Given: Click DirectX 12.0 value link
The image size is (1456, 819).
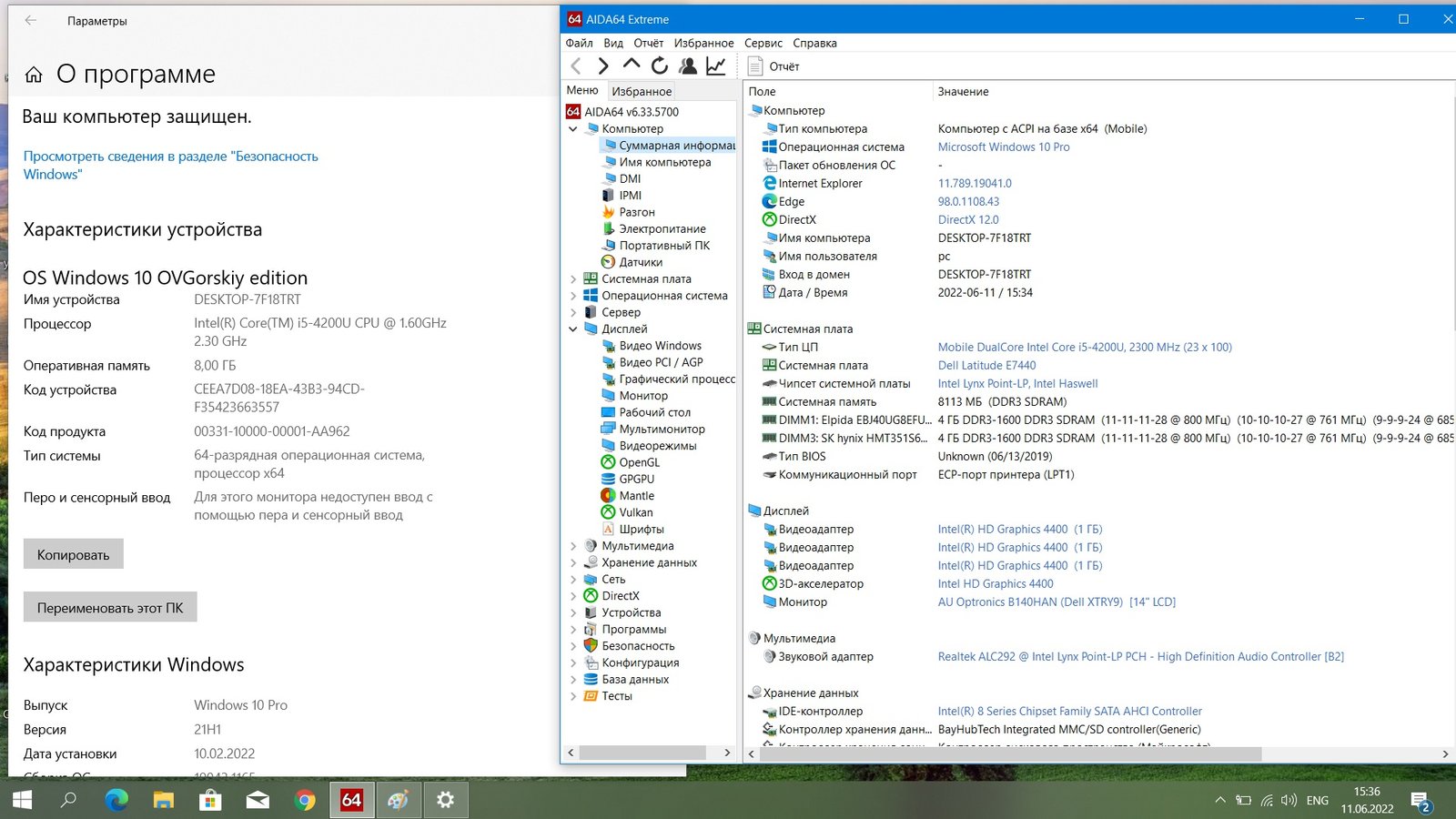Looking at the screenshot, I should tap(968, 219).
